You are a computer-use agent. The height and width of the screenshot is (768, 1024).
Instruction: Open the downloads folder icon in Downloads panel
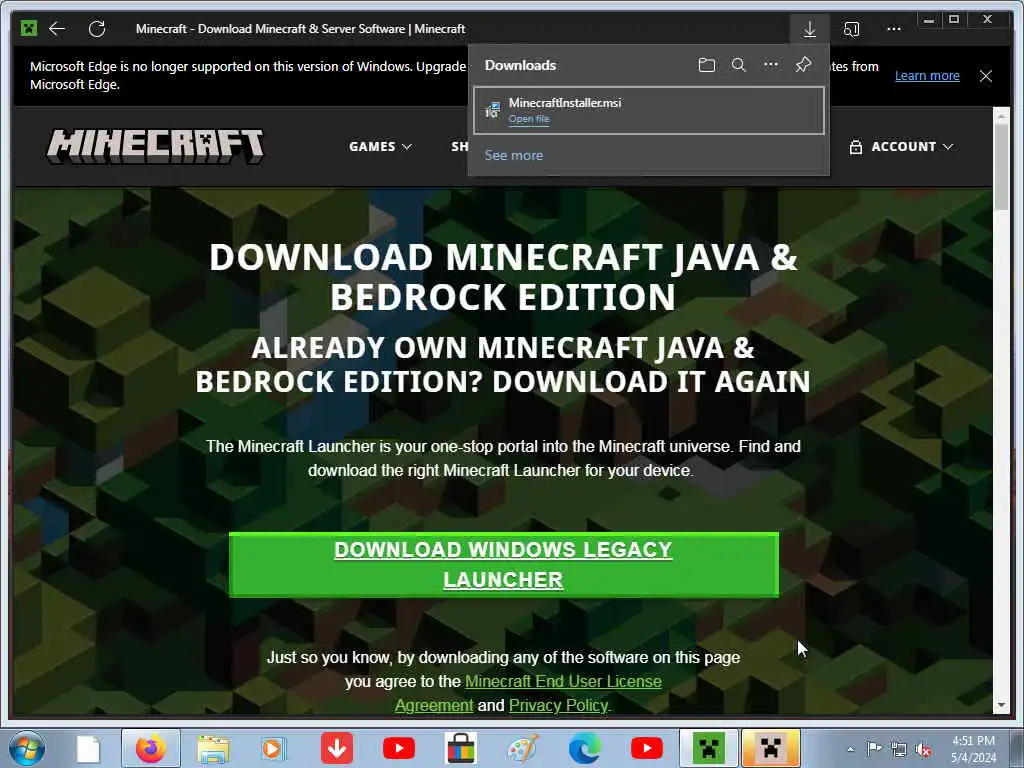tap(707, 65)
